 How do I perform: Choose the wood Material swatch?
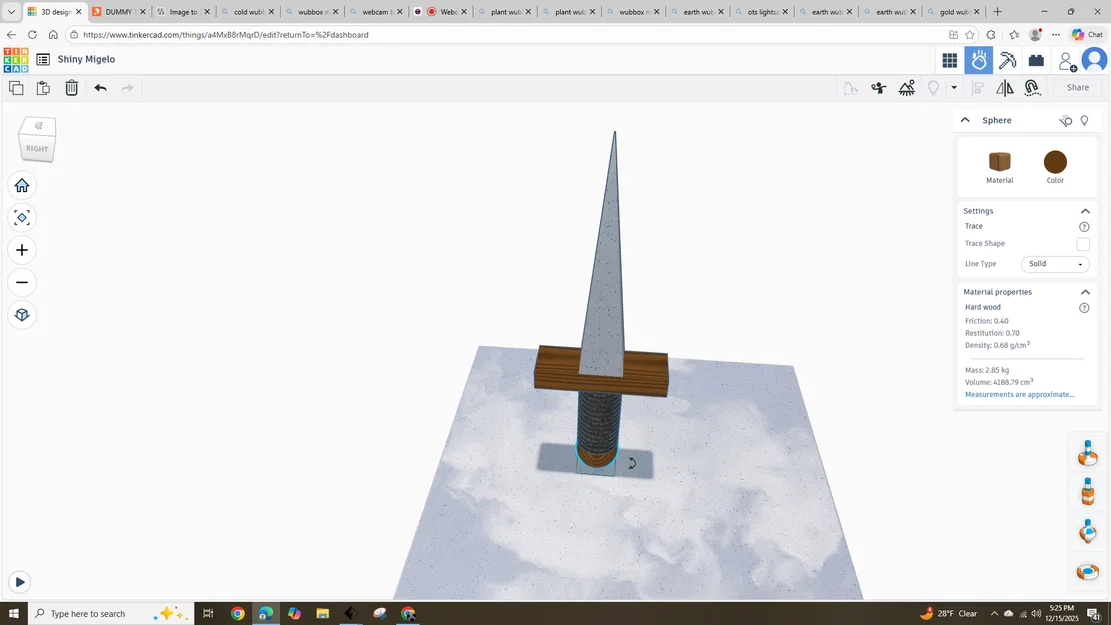pos(1000,162)
